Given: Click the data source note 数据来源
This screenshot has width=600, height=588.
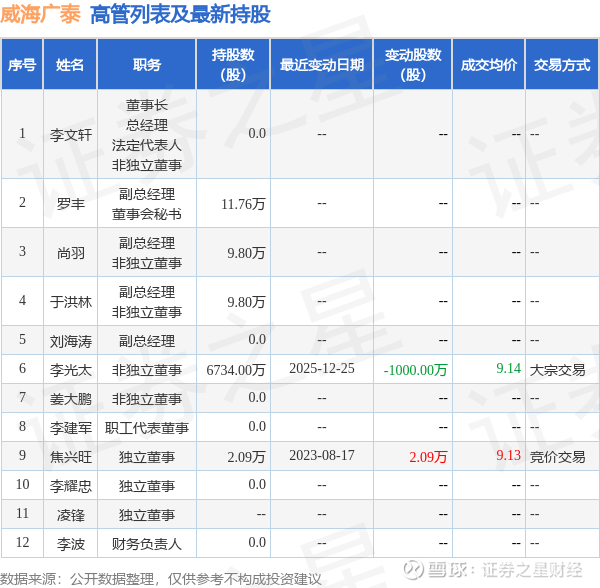Looking at the screenshot, I should click(x=161, y=579).
